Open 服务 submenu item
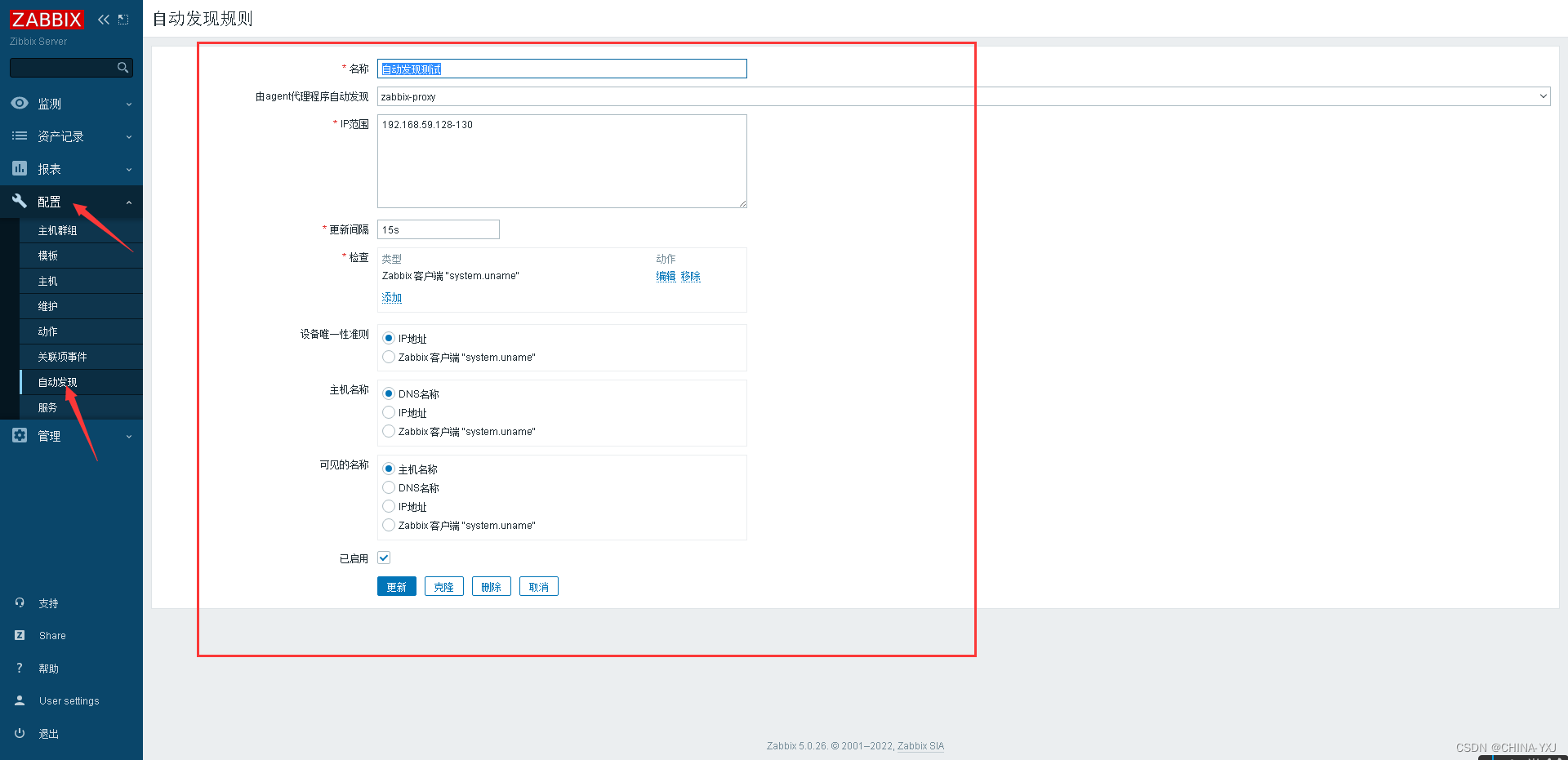This screenshot has height=760, width=1568. pyautogui.click(x=81, y=408)
